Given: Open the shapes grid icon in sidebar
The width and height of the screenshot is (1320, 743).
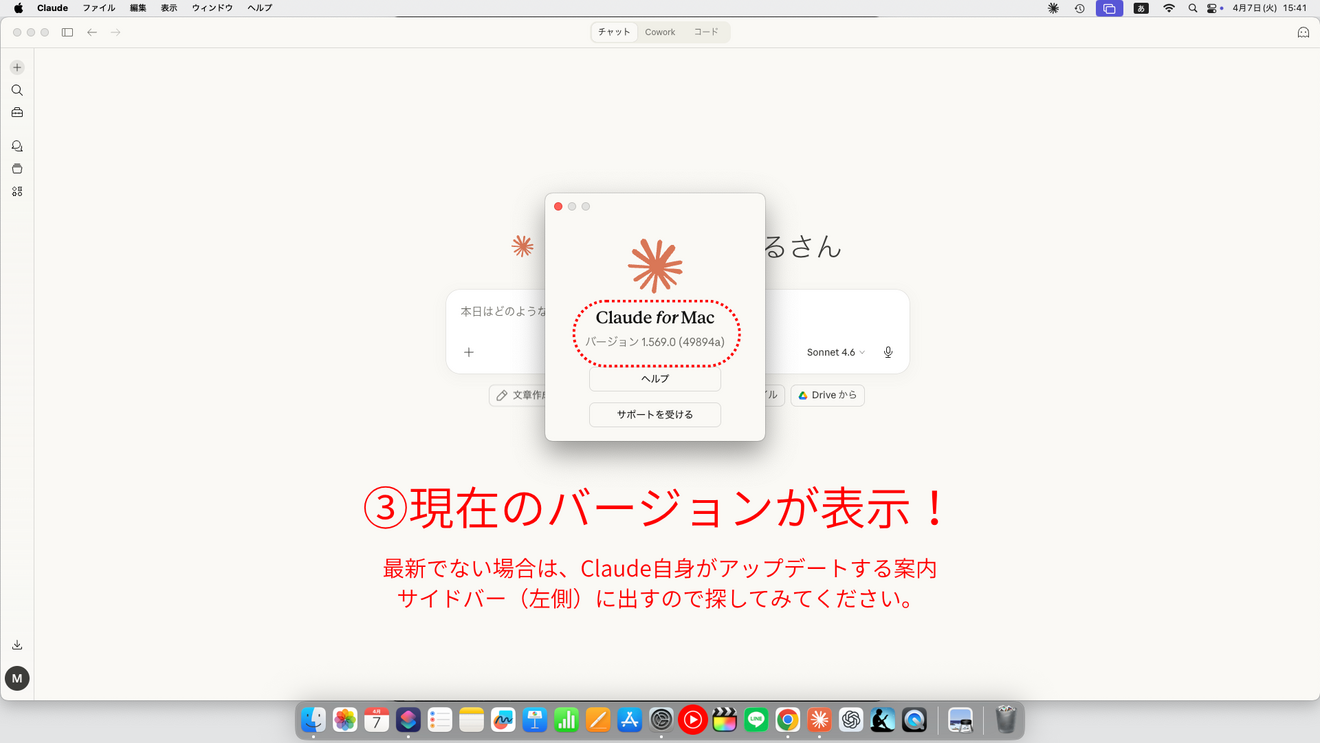Looking at the screenshot, I should (x=17, y=192).
